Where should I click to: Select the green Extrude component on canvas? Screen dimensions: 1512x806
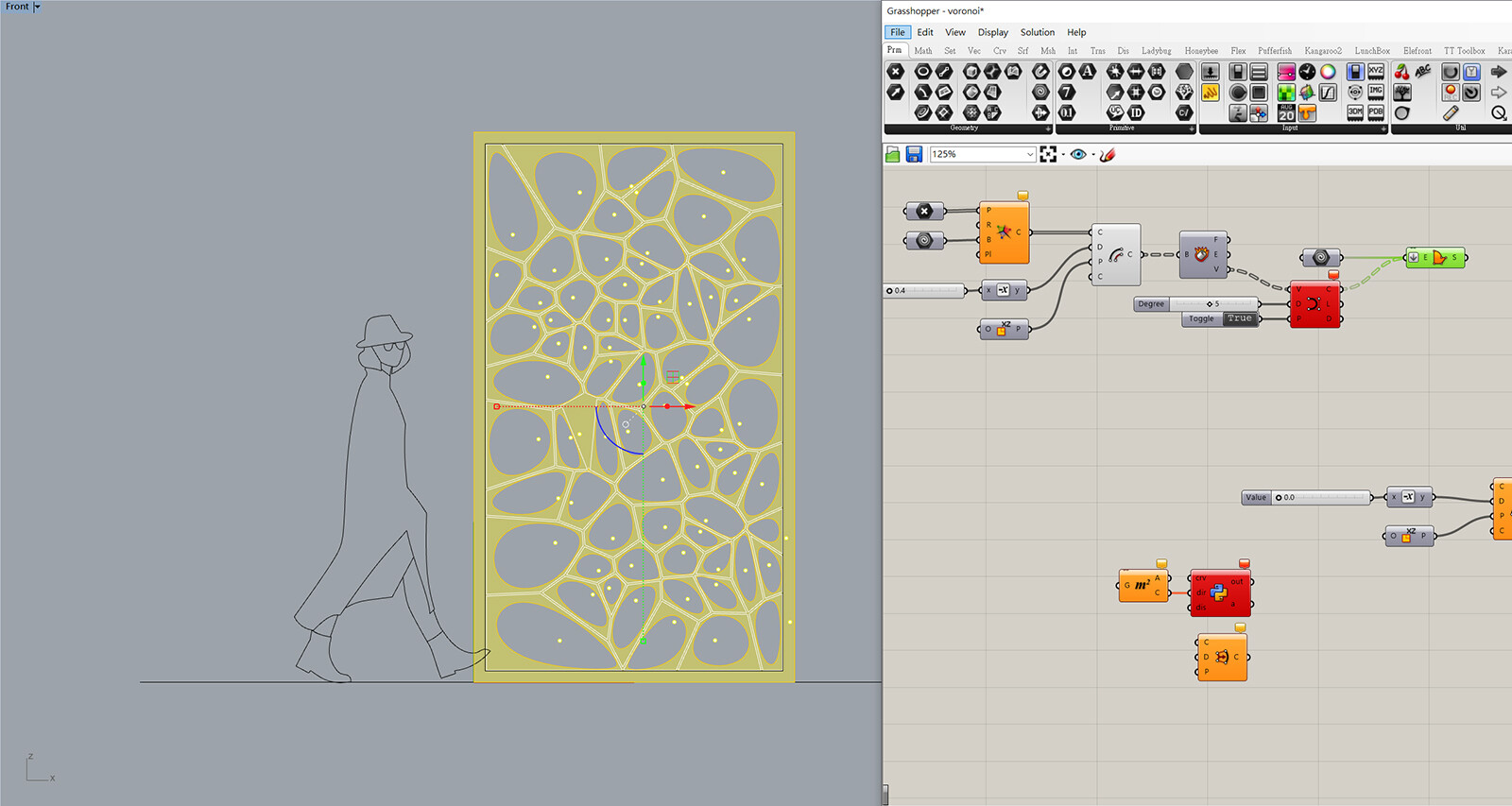1435,257
